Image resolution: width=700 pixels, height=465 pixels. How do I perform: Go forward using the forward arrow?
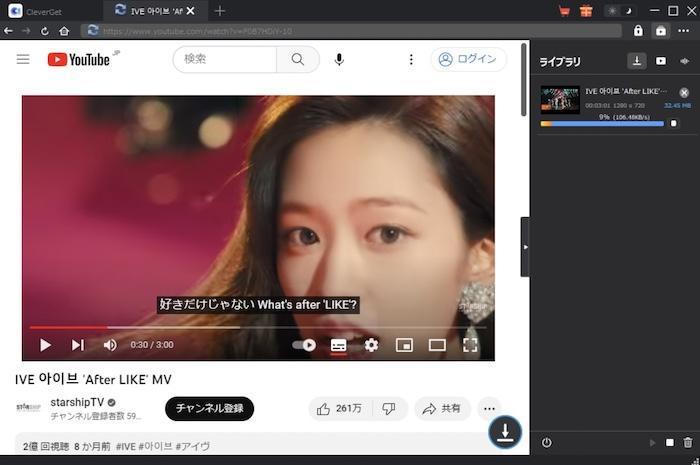26,31
